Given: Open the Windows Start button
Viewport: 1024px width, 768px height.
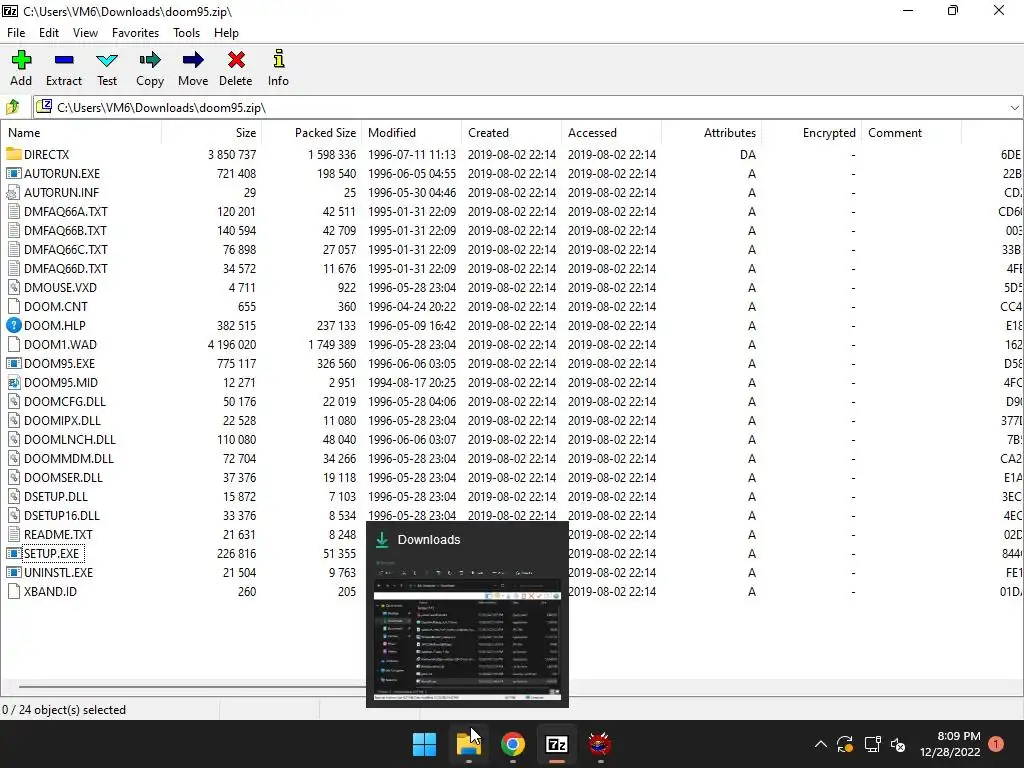Looking at the screenshot, I should 424,744.
